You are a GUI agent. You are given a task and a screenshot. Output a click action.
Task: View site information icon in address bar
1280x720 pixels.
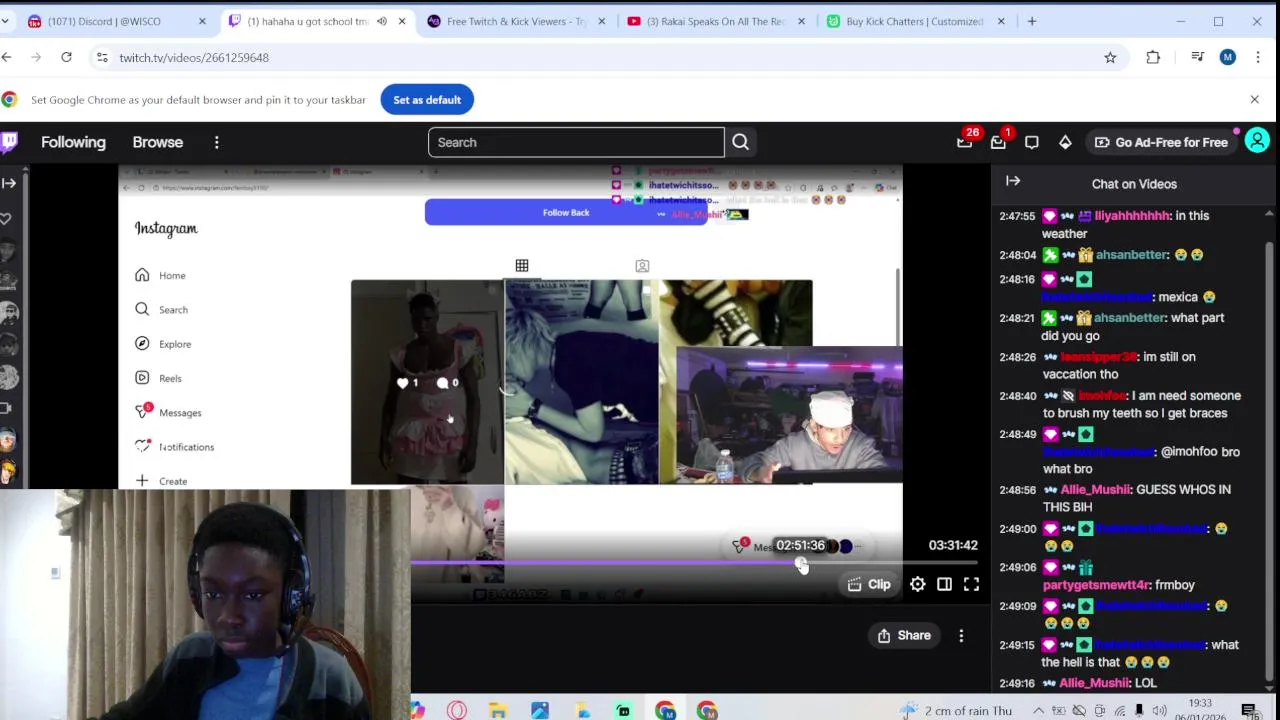(101, 57)
